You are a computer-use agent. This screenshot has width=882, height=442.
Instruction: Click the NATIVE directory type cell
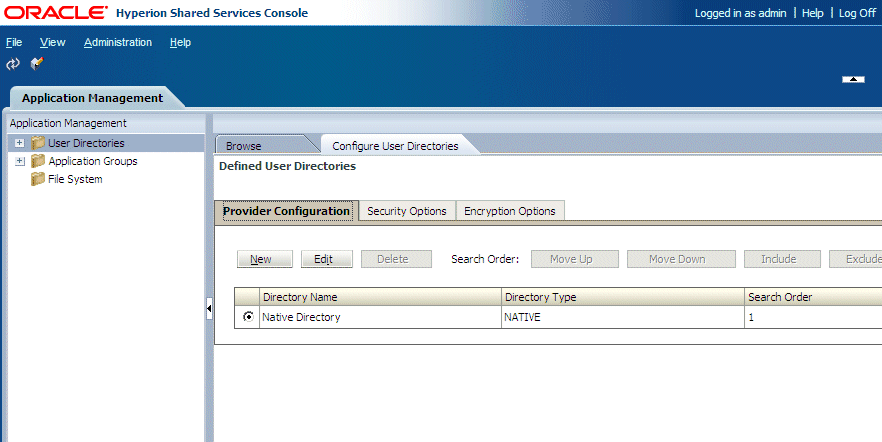pyautogui.click(x=623, y=317)
